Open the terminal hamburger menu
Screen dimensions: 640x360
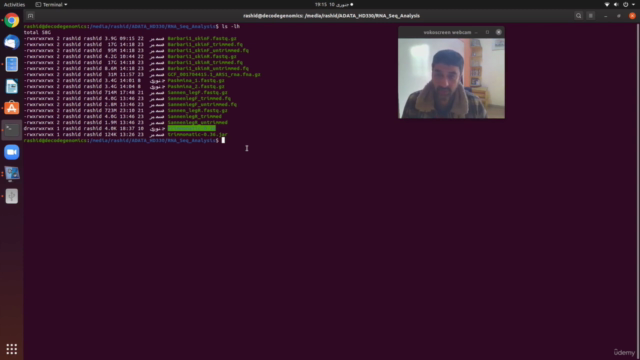point(591,16)
